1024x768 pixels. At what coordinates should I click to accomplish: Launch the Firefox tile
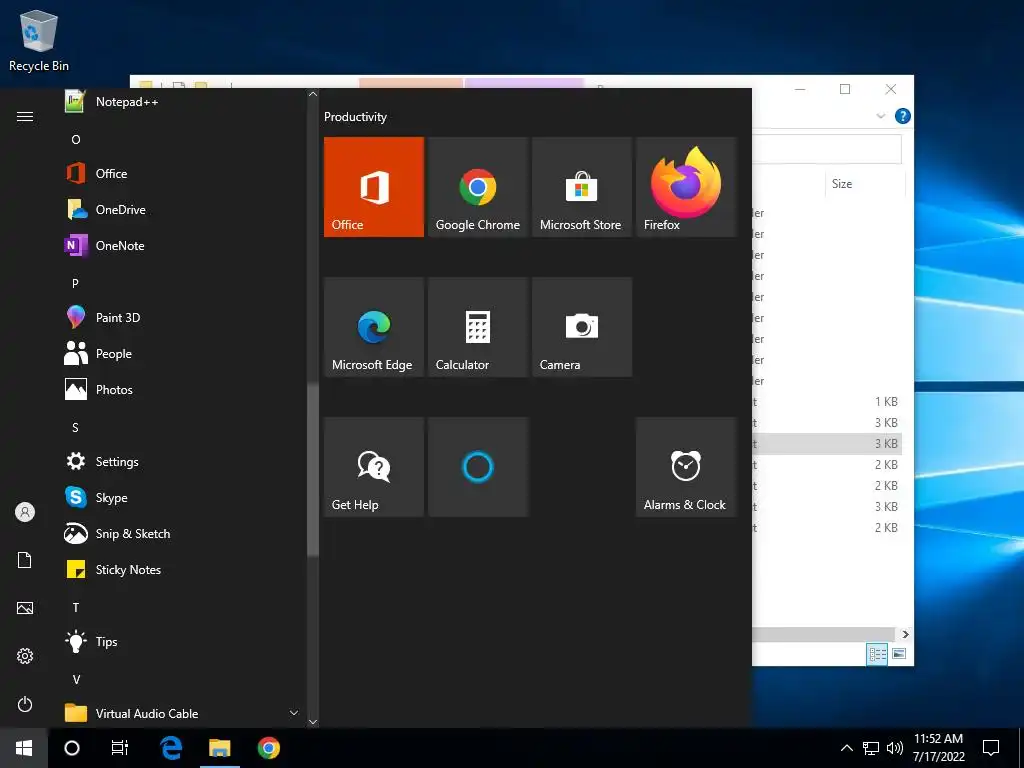pos(686,187)
